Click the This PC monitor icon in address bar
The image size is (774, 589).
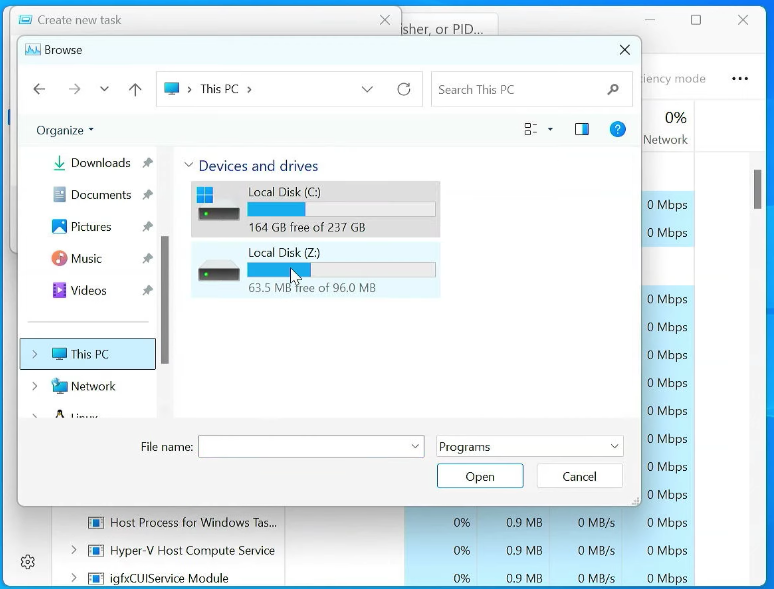171,89
